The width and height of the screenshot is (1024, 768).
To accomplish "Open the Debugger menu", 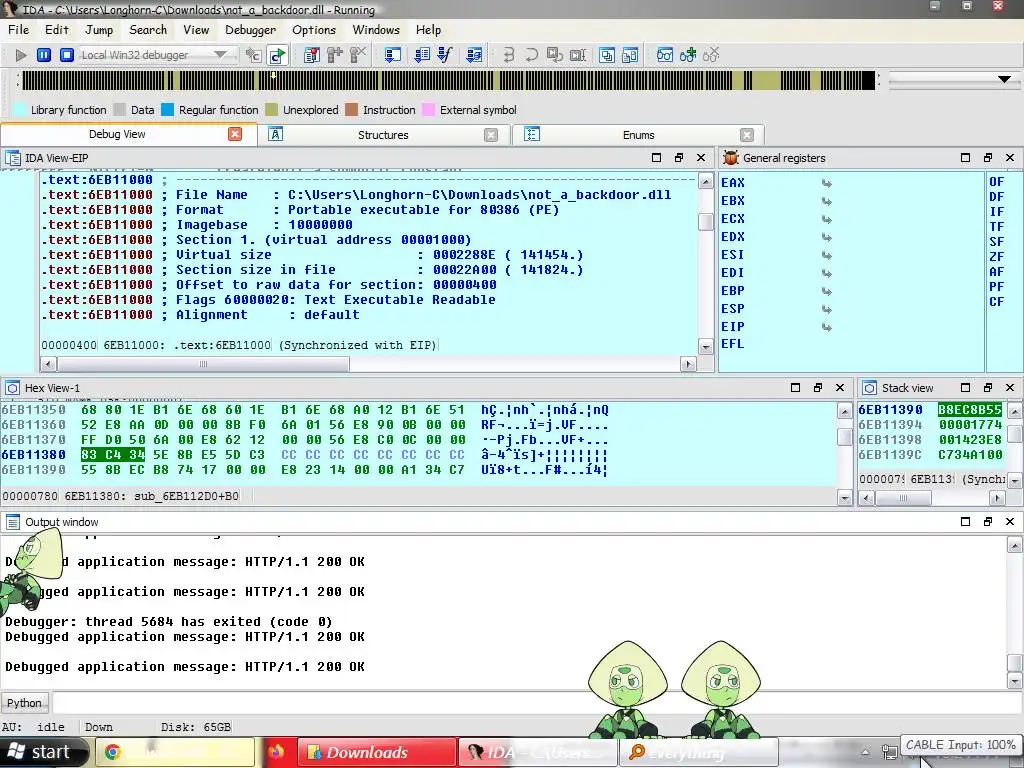I will [250, 30].
